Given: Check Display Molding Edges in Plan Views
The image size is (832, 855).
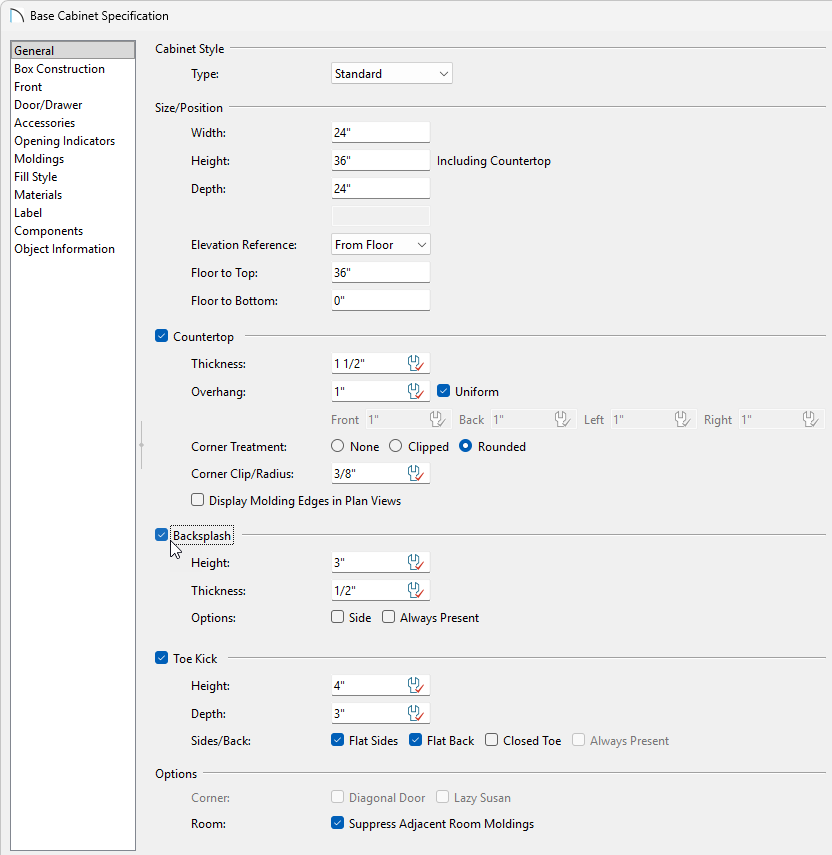Looking at the screenshot, I should (x=197, y=499).
